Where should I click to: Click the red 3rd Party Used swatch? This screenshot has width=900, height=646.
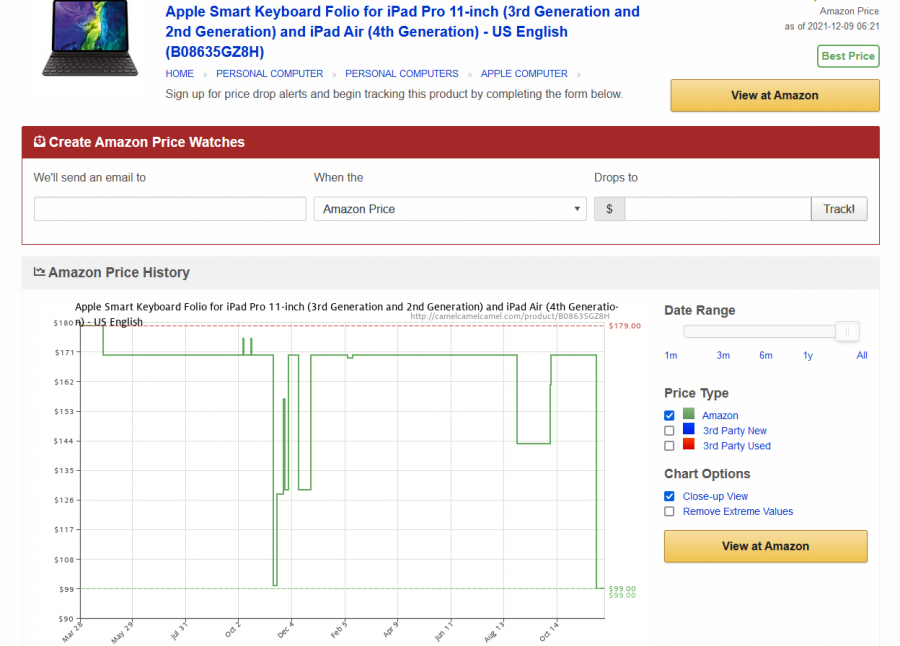pyautogui.click(x=688, y=444)
